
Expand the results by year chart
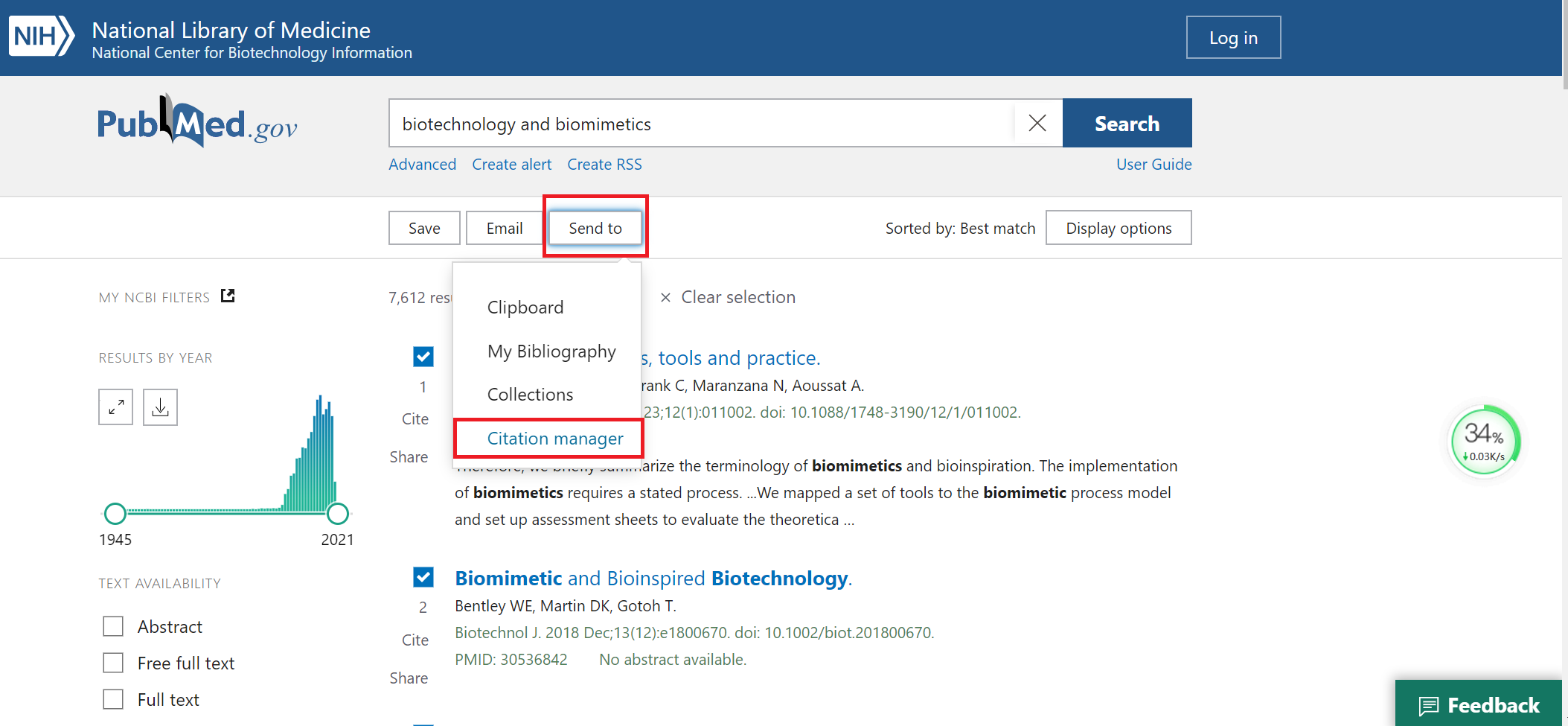point(115,407)
